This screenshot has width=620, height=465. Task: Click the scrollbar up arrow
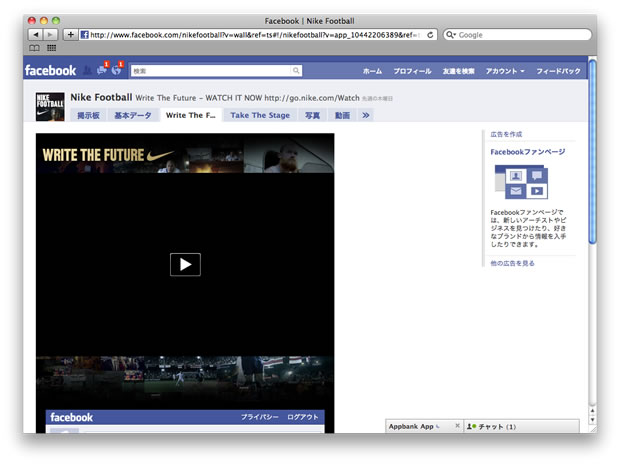(x=592, y=411)
